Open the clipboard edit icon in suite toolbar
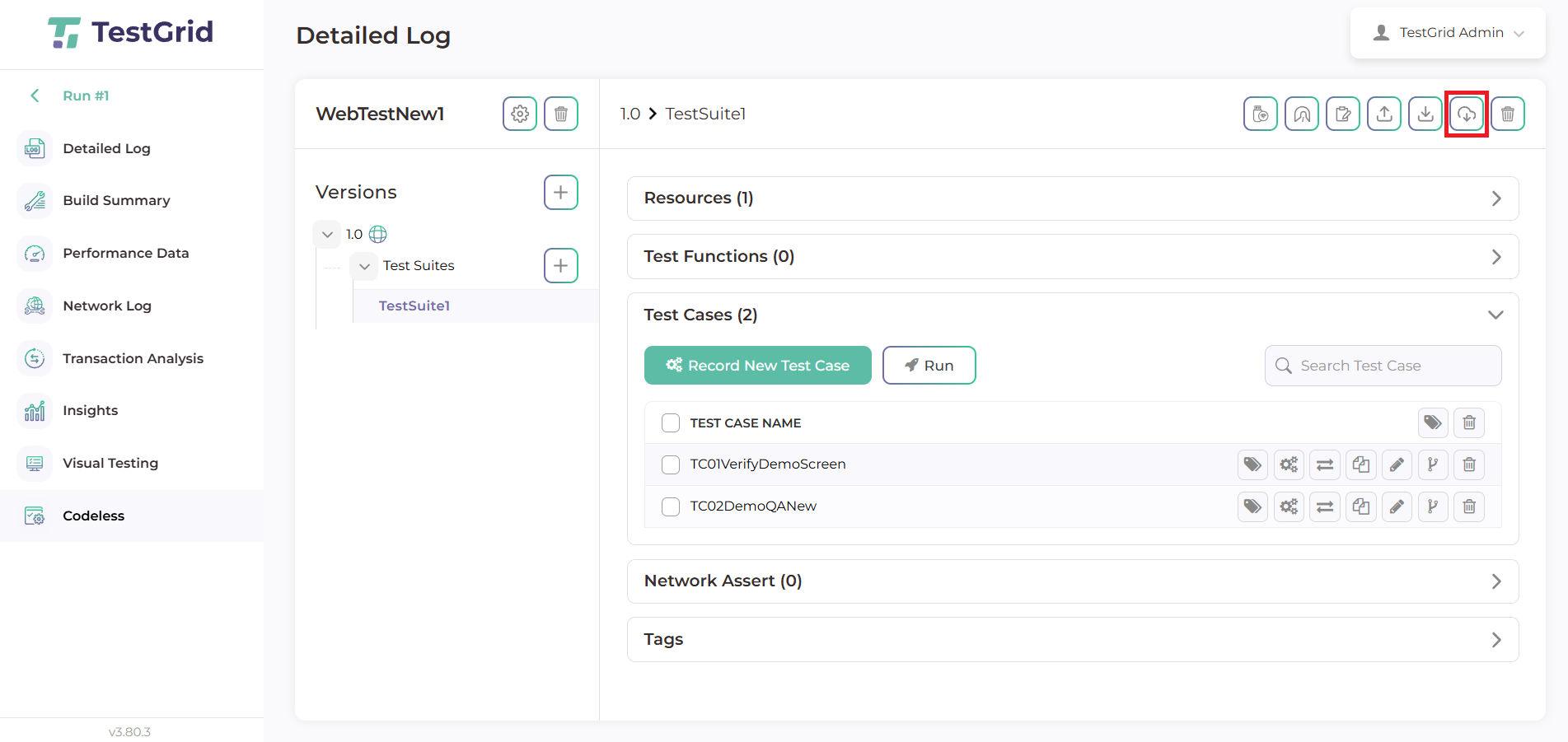 1343,114
